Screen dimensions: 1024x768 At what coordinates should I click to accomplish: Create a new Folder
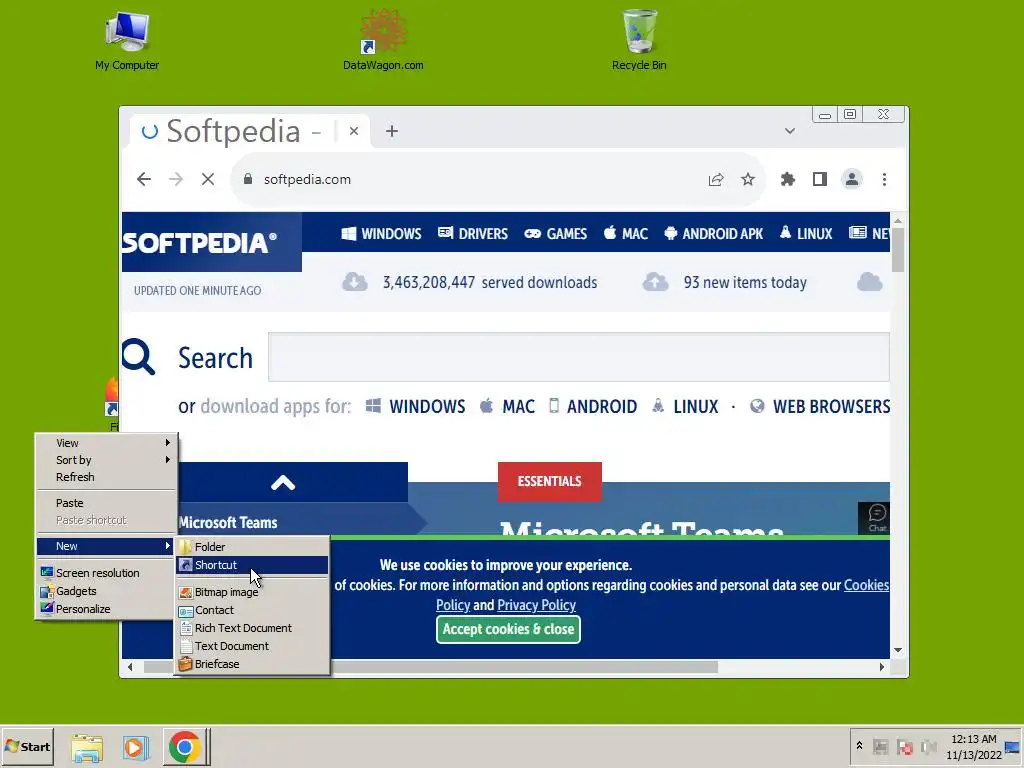(253, 547)
